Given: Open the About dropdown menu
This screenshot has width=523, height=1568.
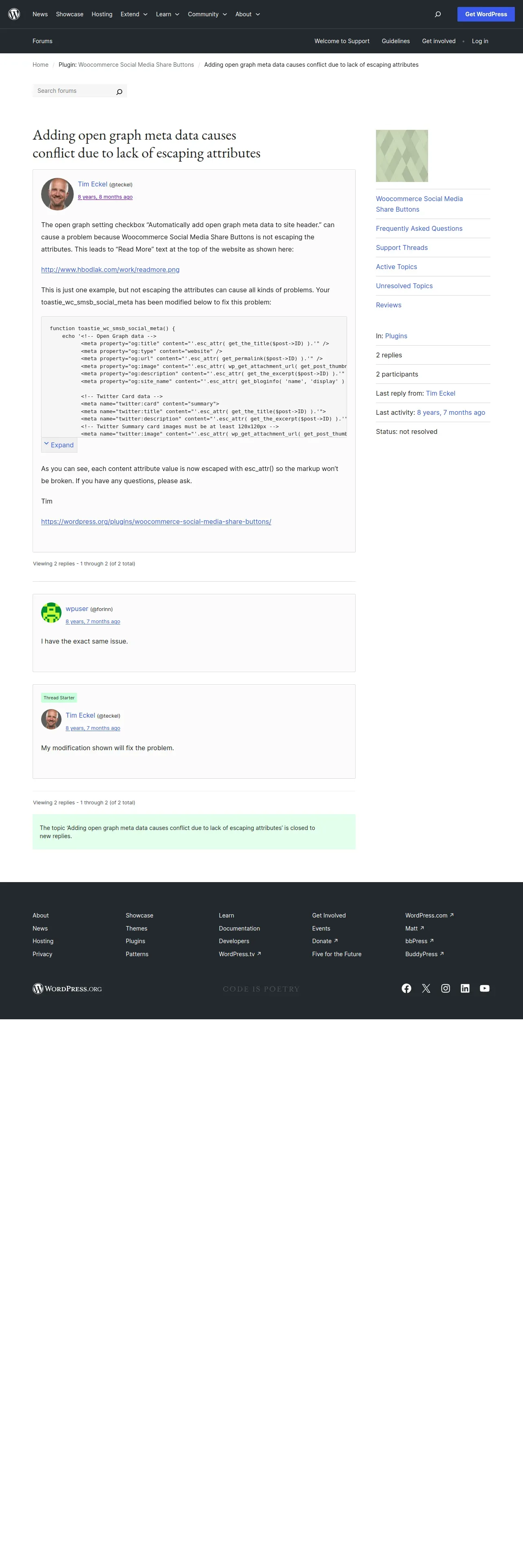Looking at the screenshot, I should 248,14.
